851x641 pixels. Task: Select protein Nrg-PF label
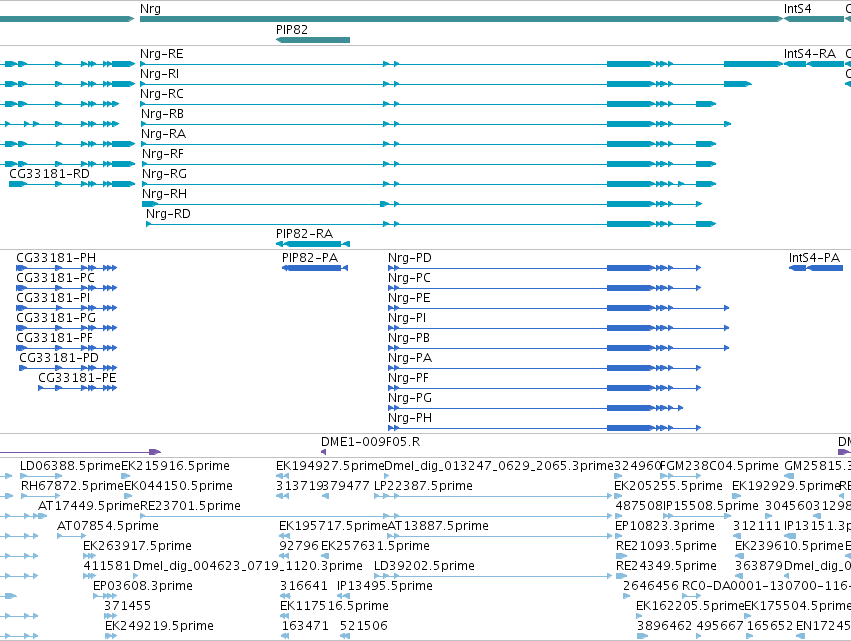(409, 378)
